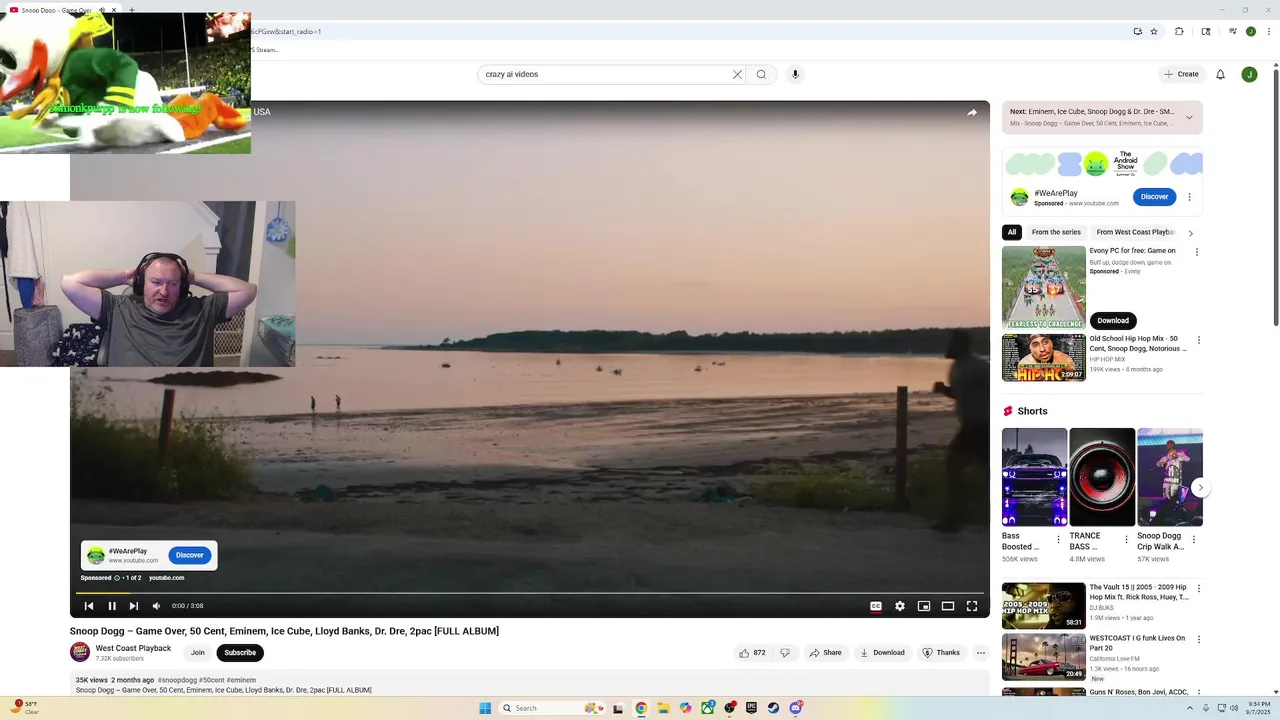The image size is (1280, 720).
Task: Subscribe to West Coast Playback
Action: click(240, 653)
